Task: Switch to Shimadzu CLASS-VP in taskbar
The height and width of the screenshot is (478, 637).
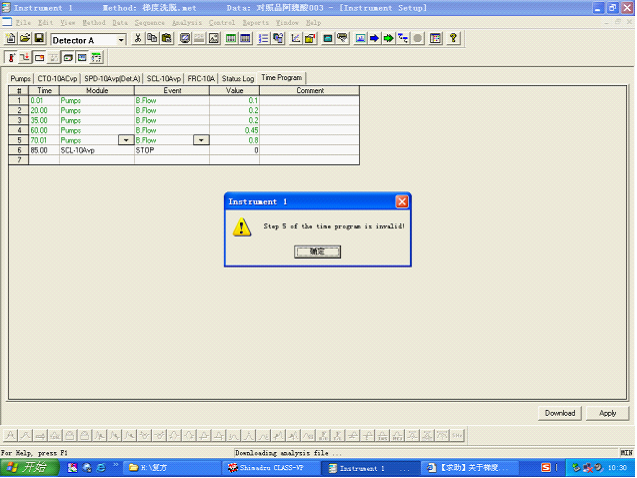Action: click(271, 468)
